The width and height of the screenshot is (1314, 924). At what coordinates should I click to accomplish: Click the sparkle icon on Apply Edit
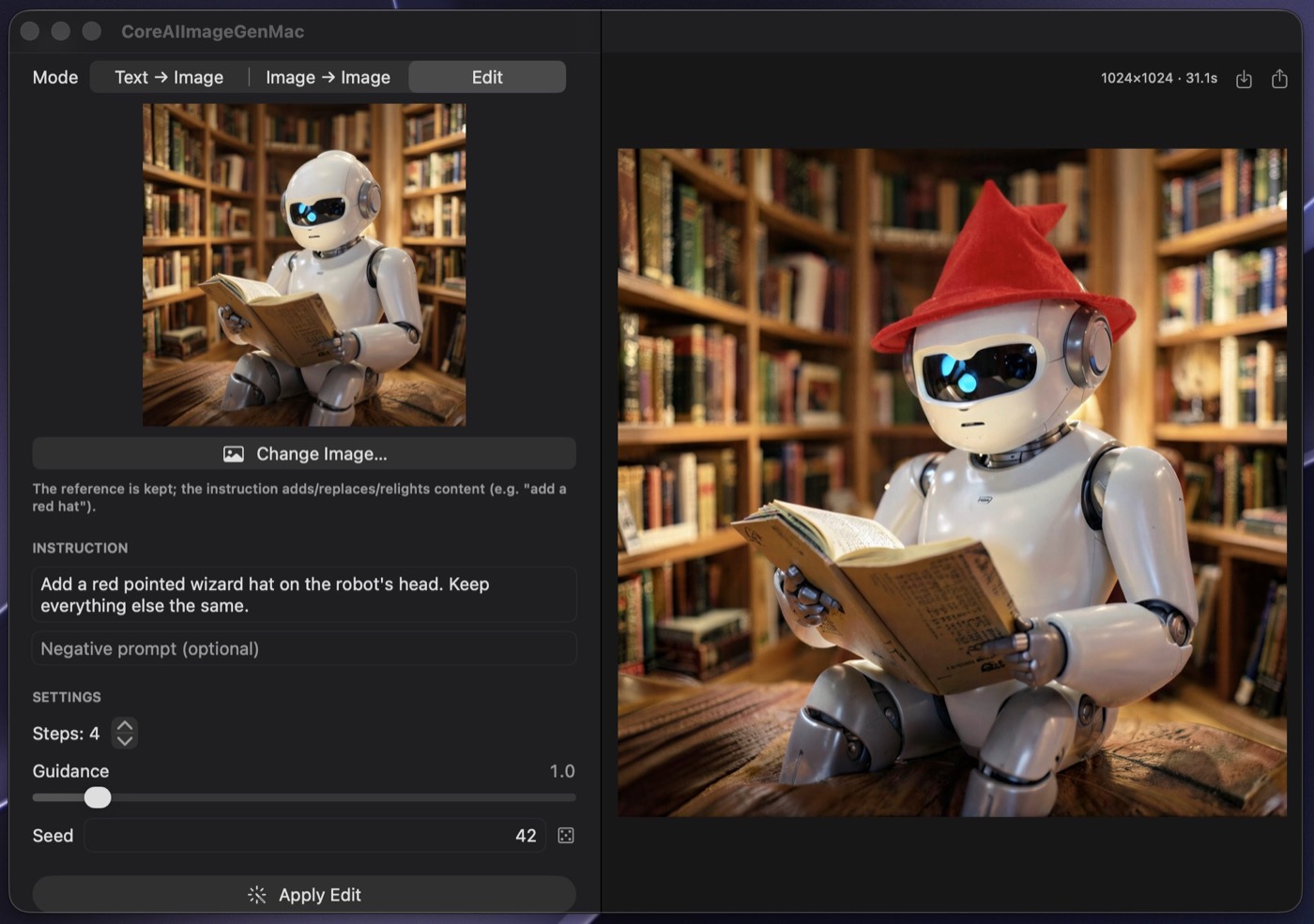[x=257, y=895]
